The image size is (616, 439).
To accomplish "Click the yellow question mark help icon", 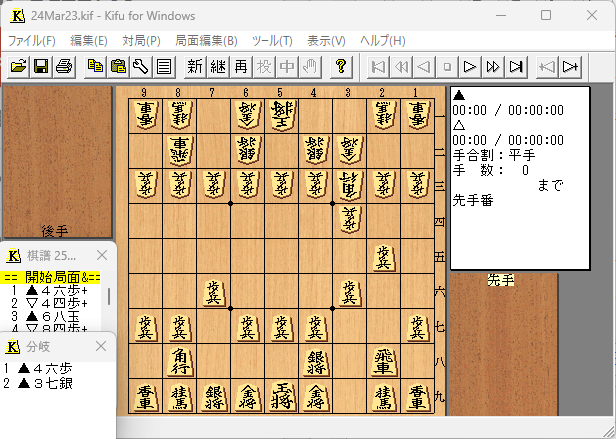I will point(341,66).
